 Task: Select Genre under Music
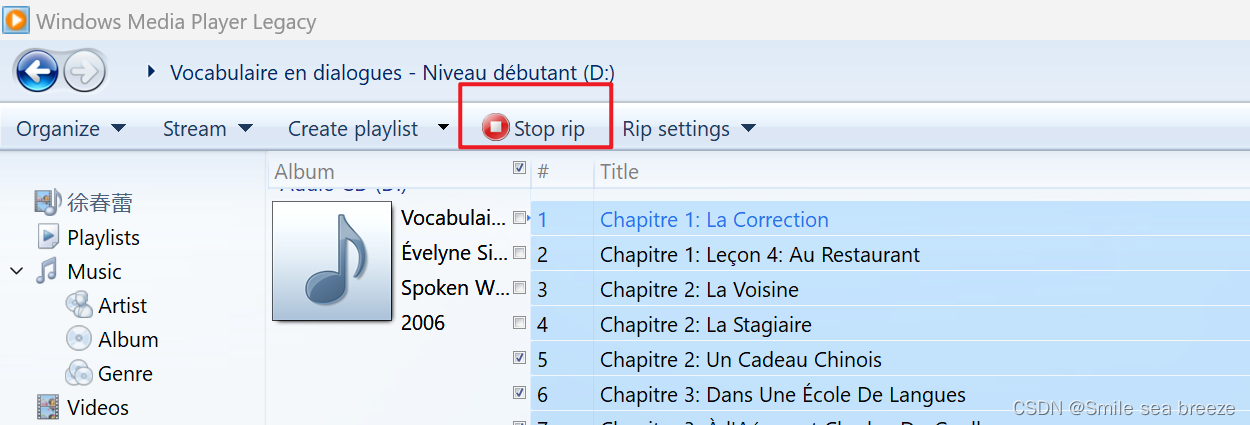tap(125, 374)
